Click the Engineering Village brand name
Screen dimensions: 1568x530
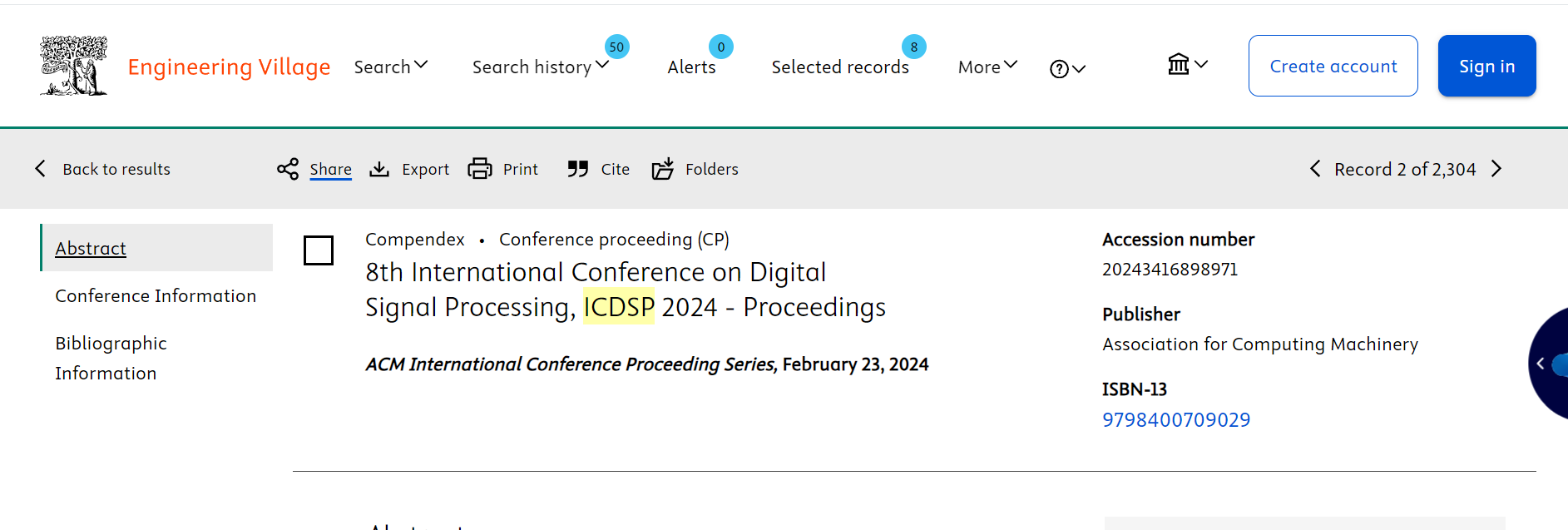tap(229, 67)
